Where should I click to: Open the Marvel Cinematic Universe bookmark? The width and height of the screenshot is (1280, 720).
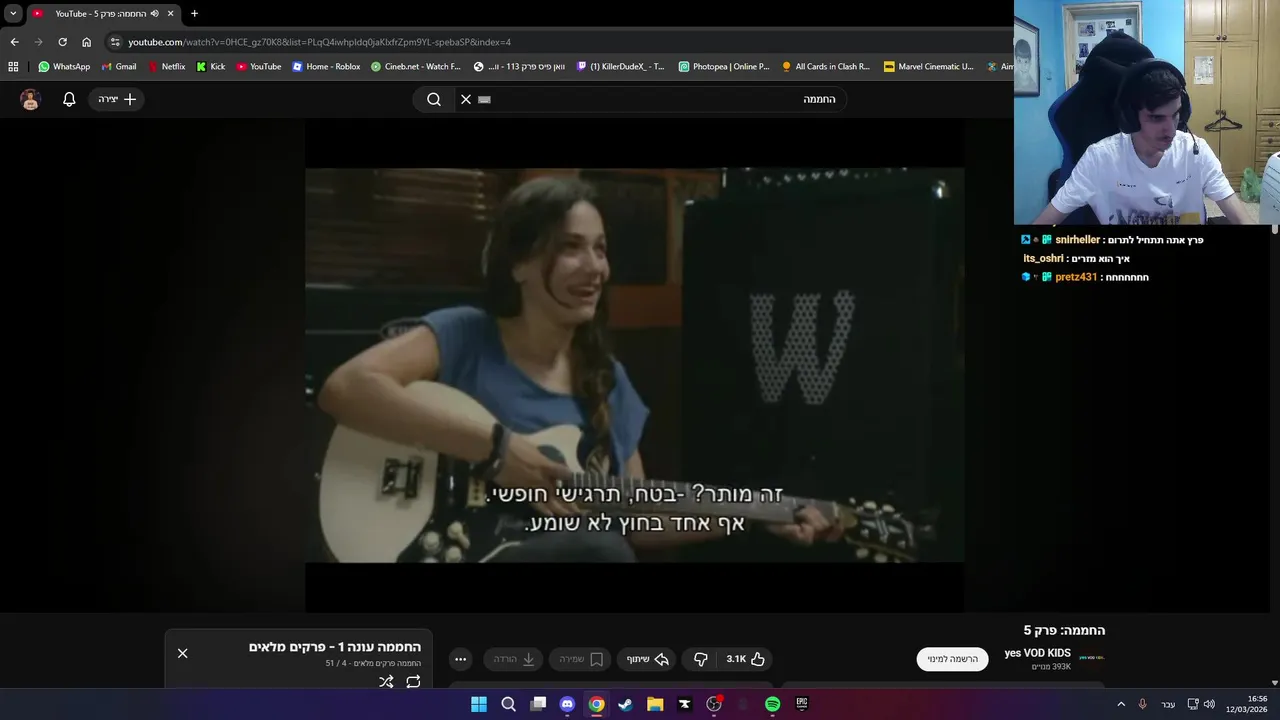(x=929, y=67)
